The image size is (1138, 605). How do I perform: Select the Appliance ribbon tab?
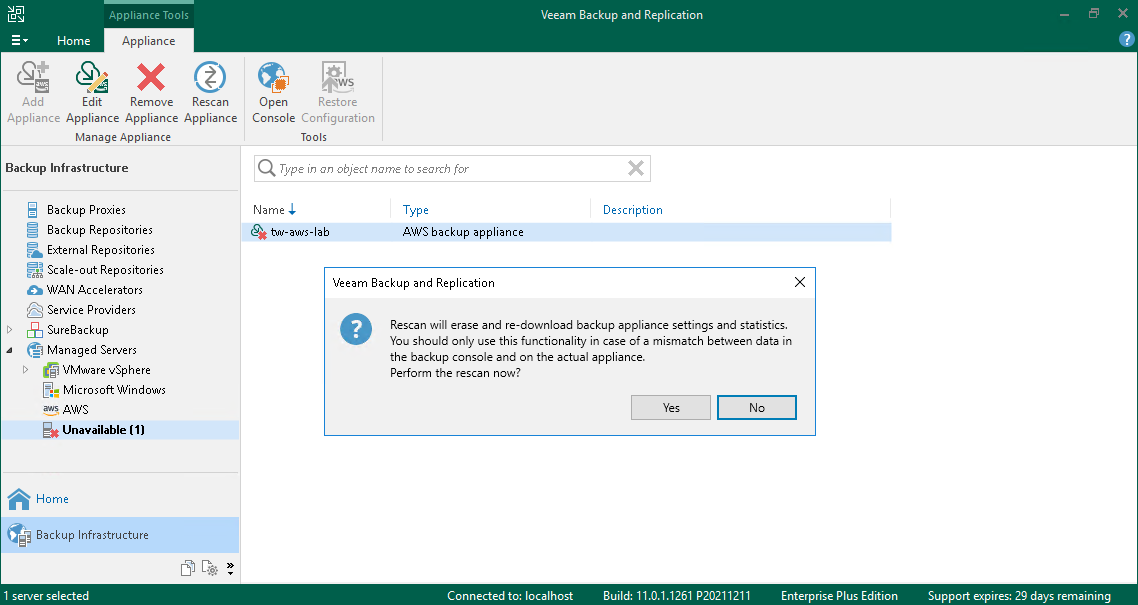tap(149, 41)
